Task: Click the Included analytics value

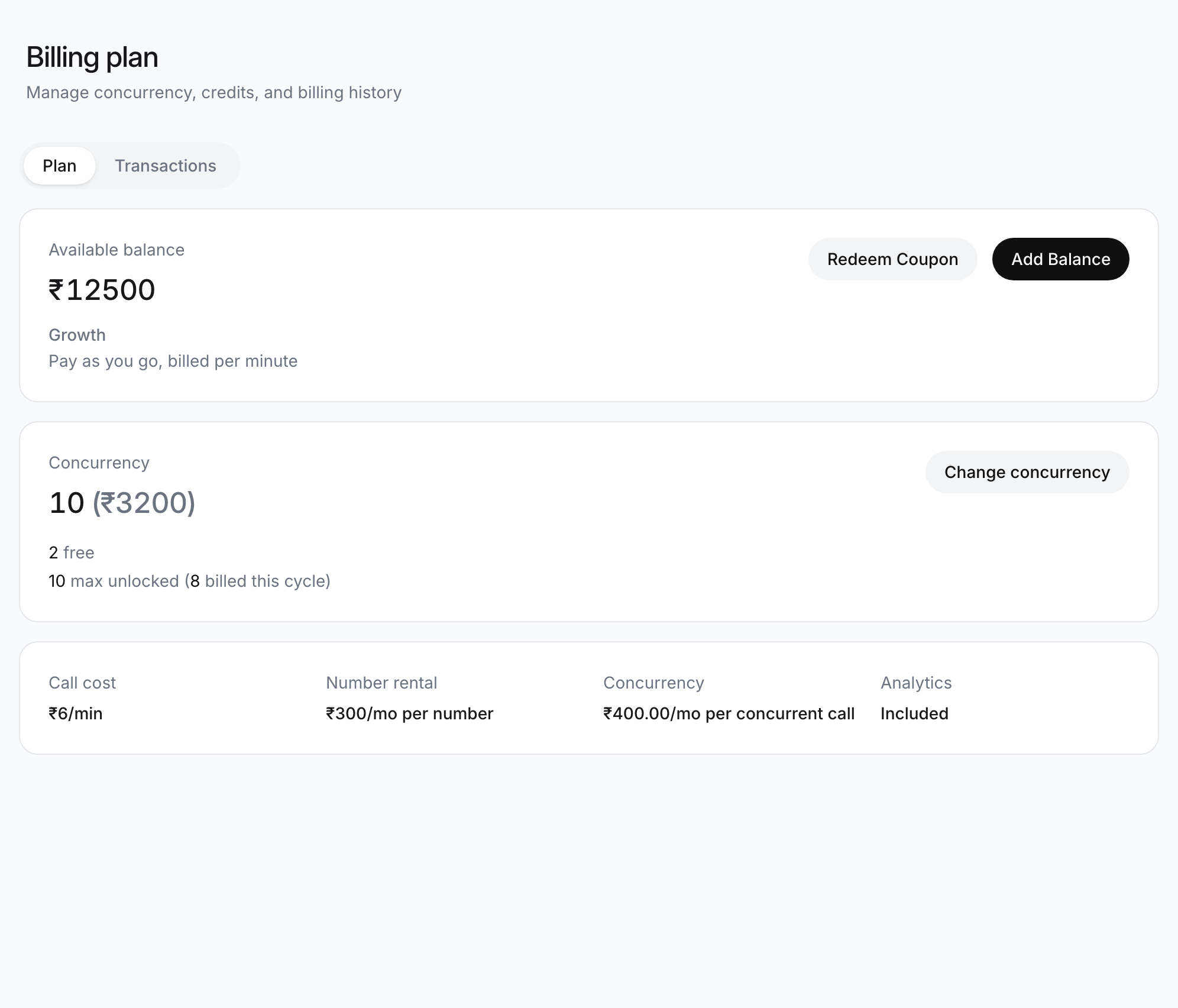Action: point(914,713)
